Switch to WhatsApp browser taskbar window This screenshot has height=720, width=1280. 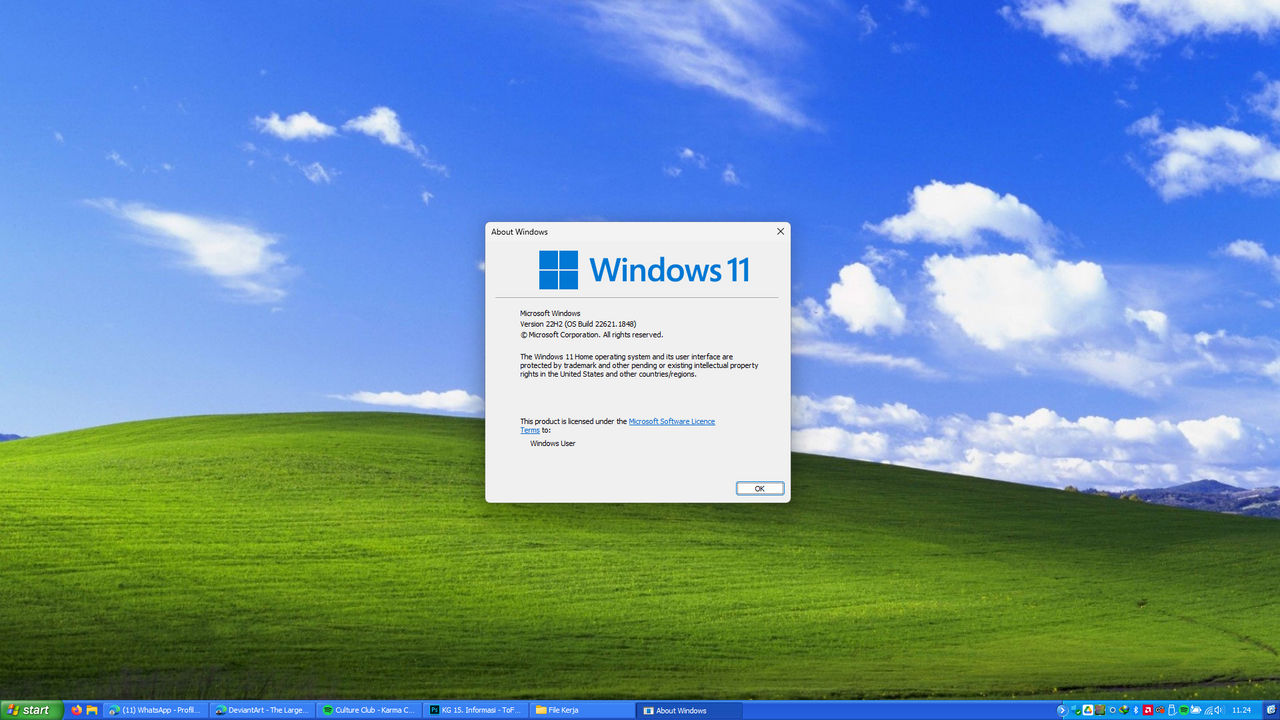(x=155, y=710)
